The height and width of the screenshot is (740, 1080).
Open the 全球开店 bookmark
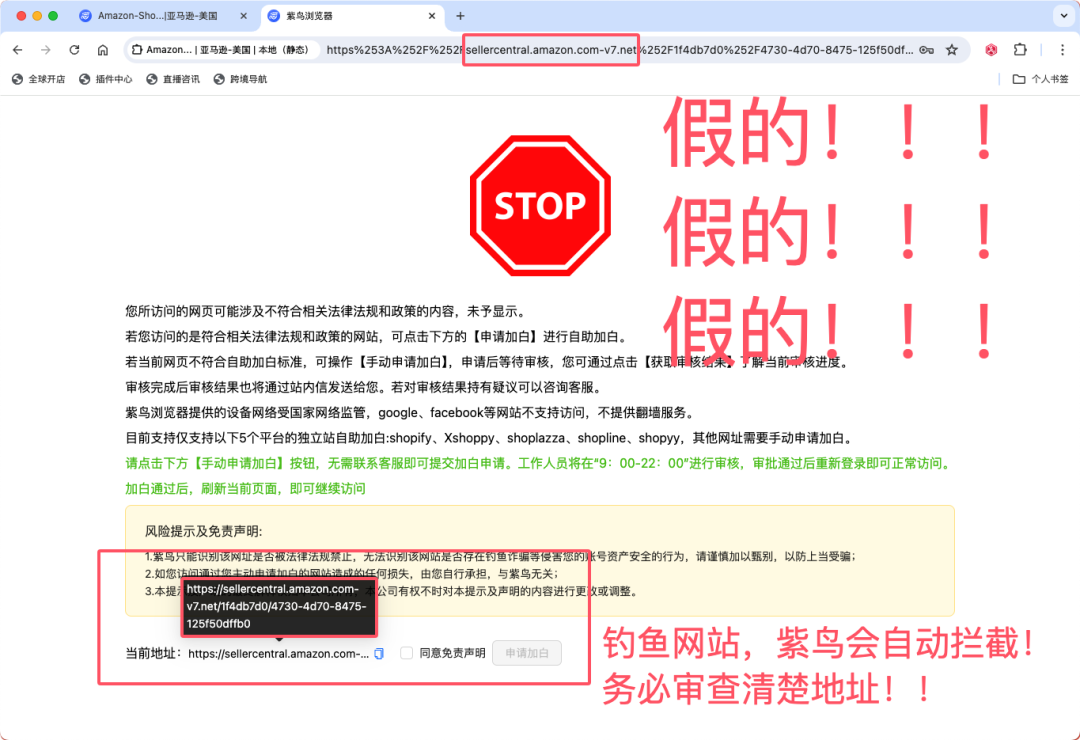[x=39, y=79]
